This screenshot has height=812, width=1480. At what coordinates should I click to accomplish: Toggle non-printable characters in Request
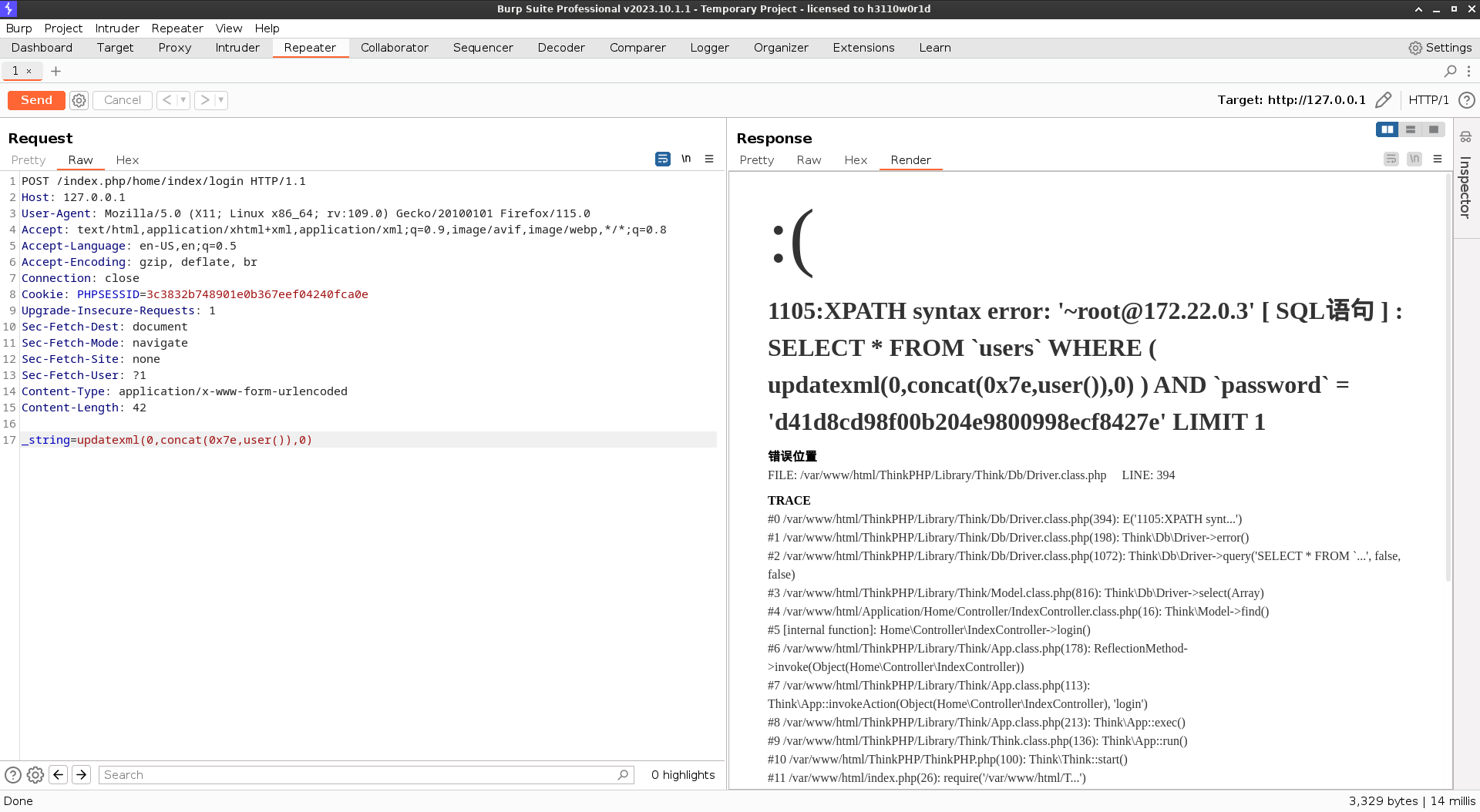pyautogui.click(x=686, y=159)
